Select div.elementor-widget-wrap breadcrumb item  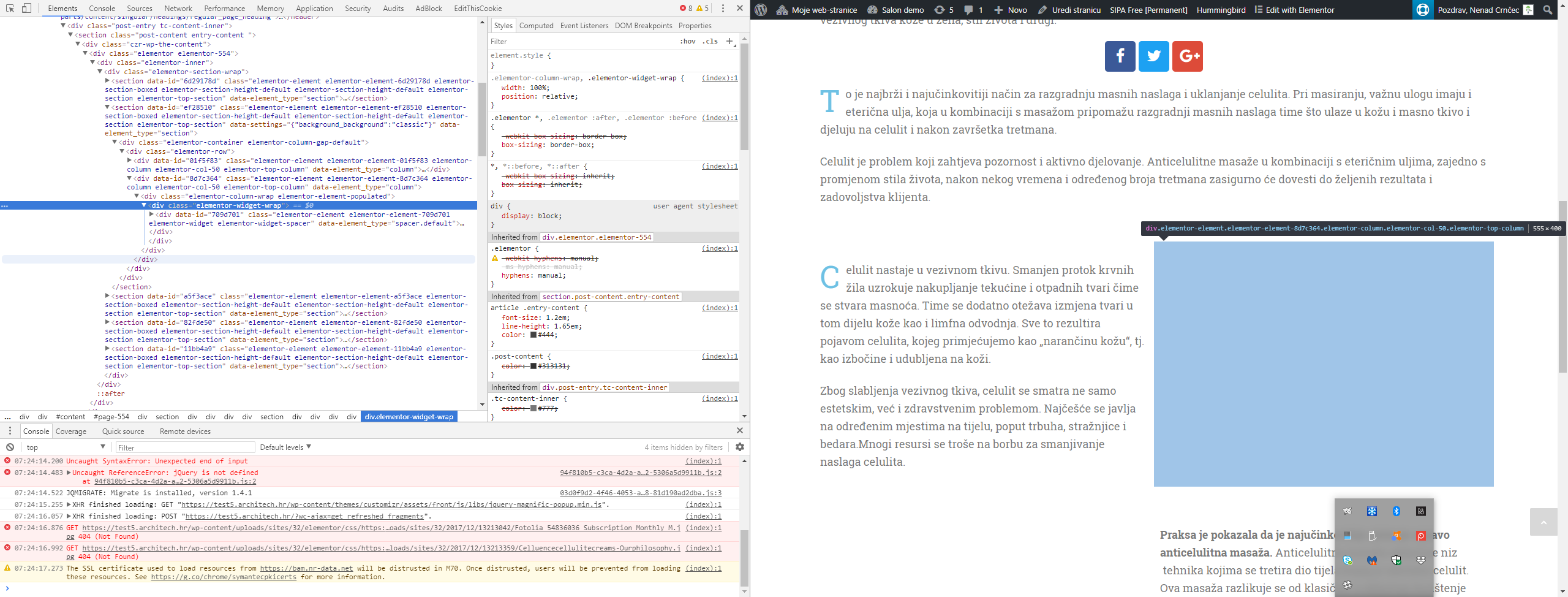coord(409,416)
